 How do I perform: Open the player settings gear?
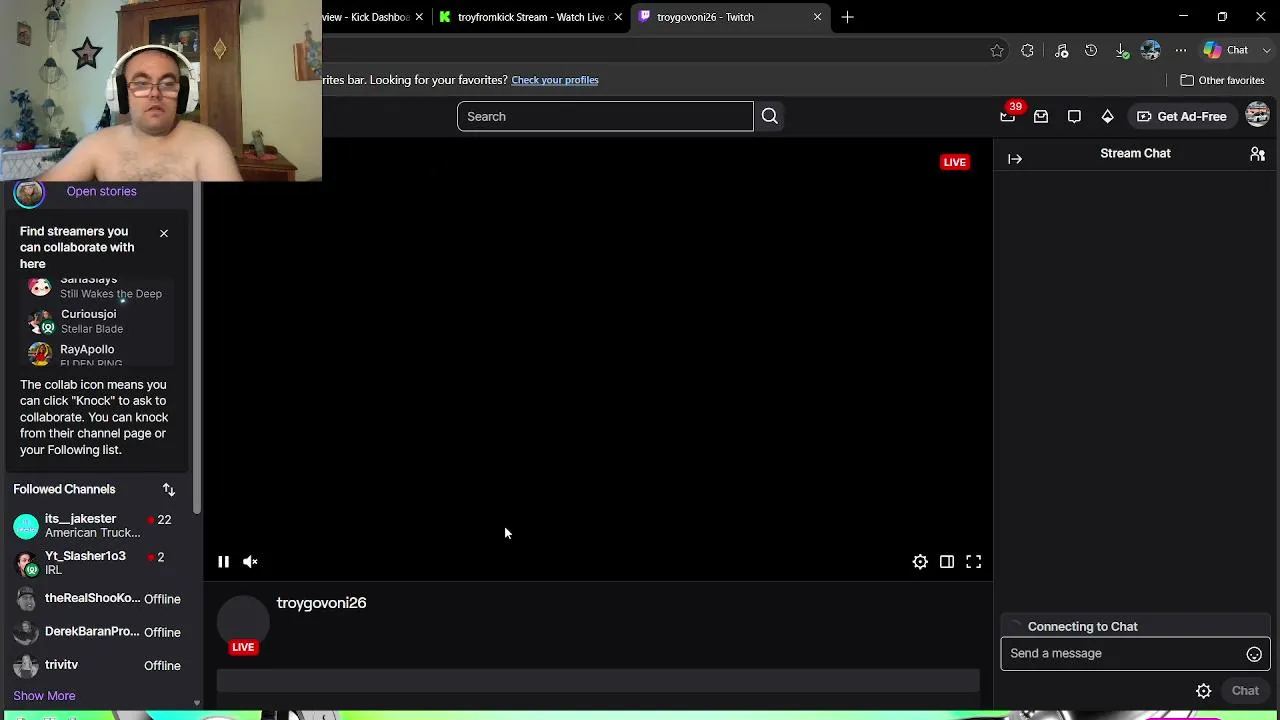[920, 562]
